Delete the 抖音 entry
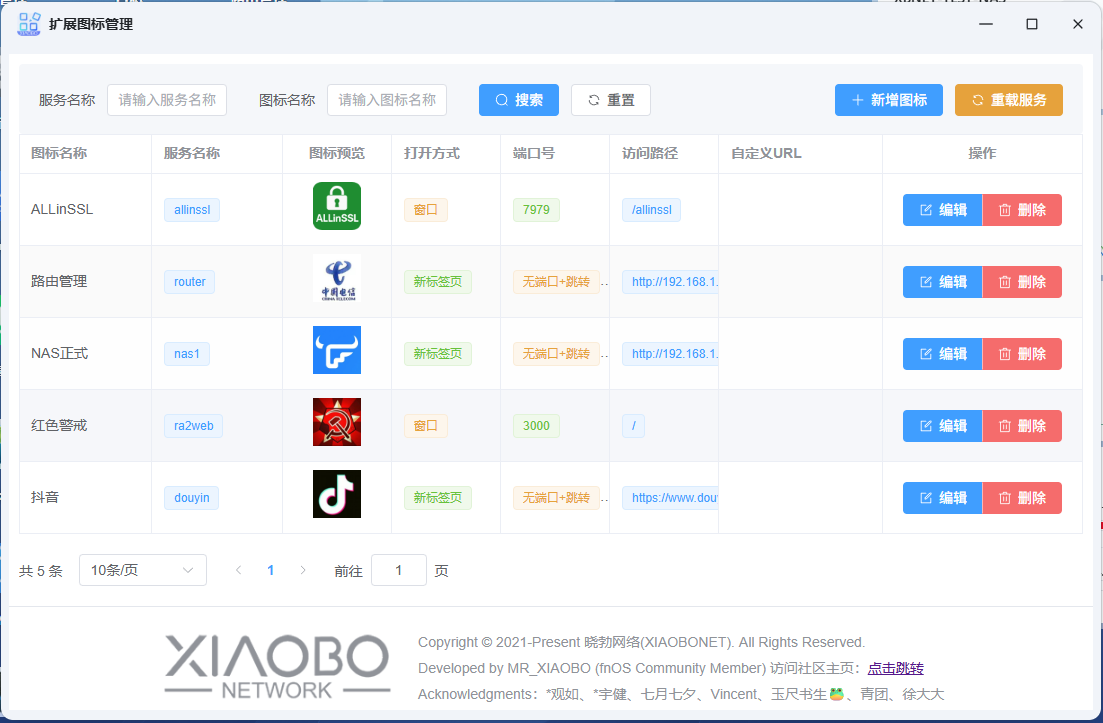The width and height of the screenshot is (1103, 723). [x=1022, y=498]
